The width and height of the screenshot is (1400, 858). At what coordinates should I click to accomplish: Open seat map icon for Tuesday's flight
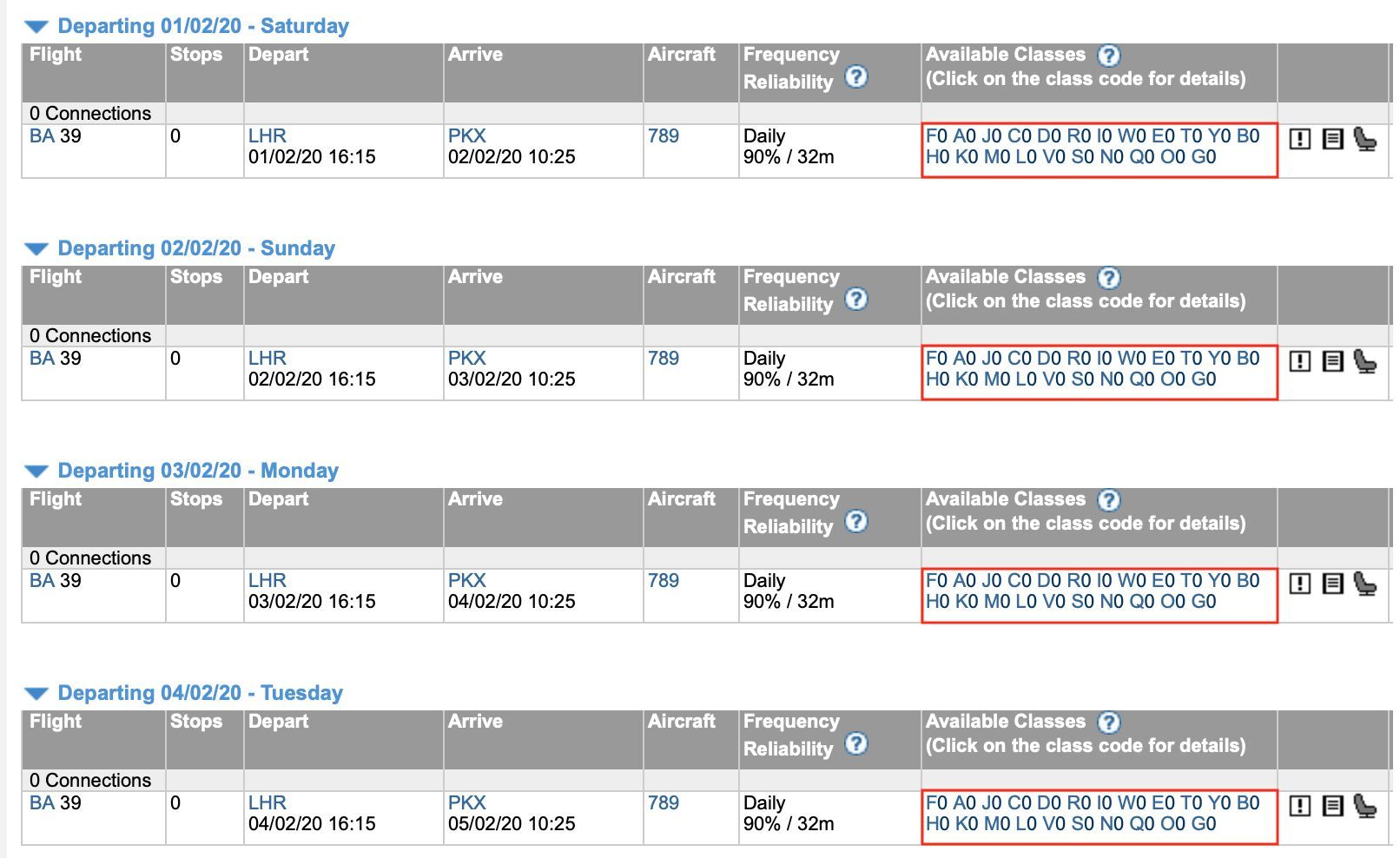pyautogui.click(x=1365, y=806)
